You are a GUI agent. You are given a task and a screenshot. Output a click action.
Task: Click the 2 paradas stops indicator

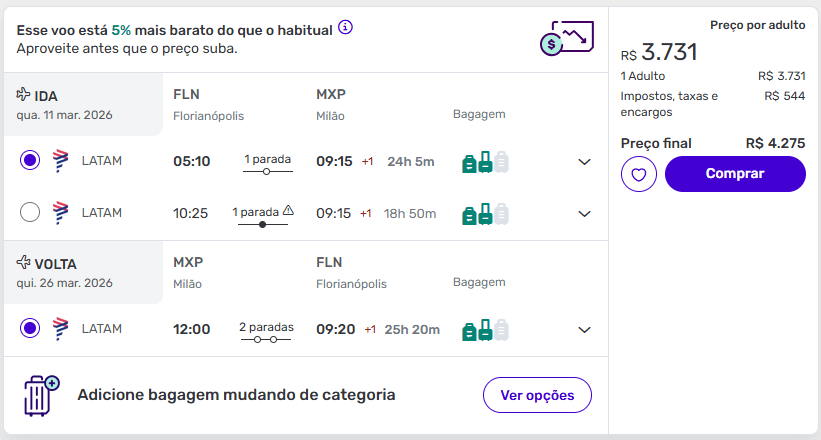coord(266,333)
